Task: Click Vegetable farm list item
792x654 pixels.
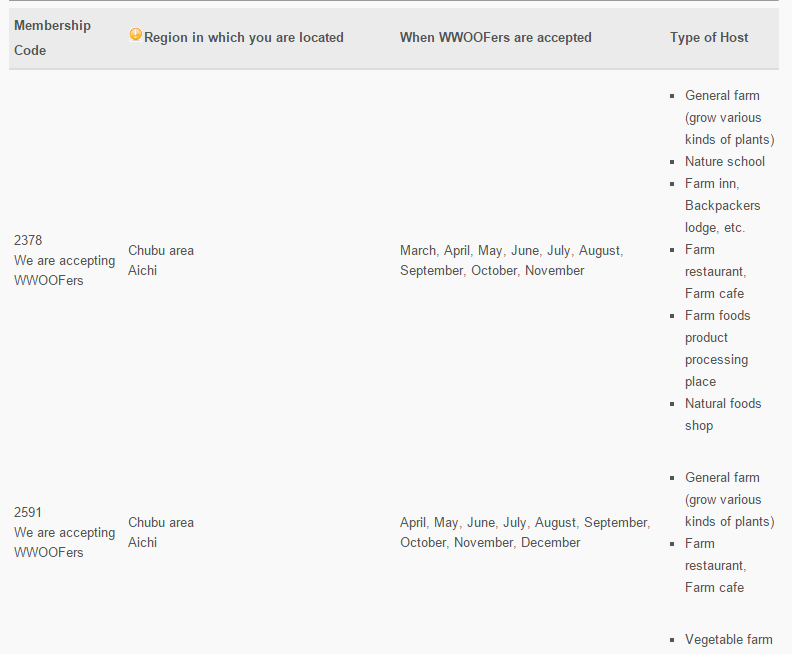Action: coord(728,640)
